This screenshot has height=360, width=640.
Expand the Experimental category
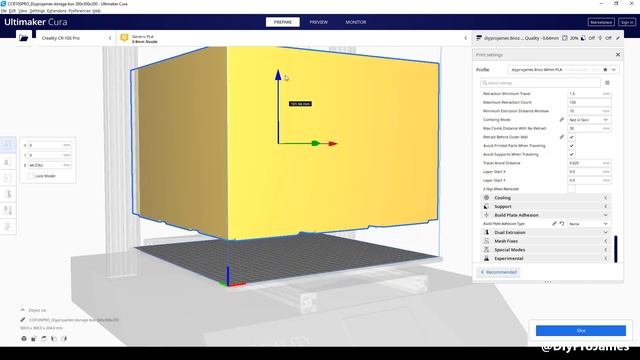tap(546, 258)
